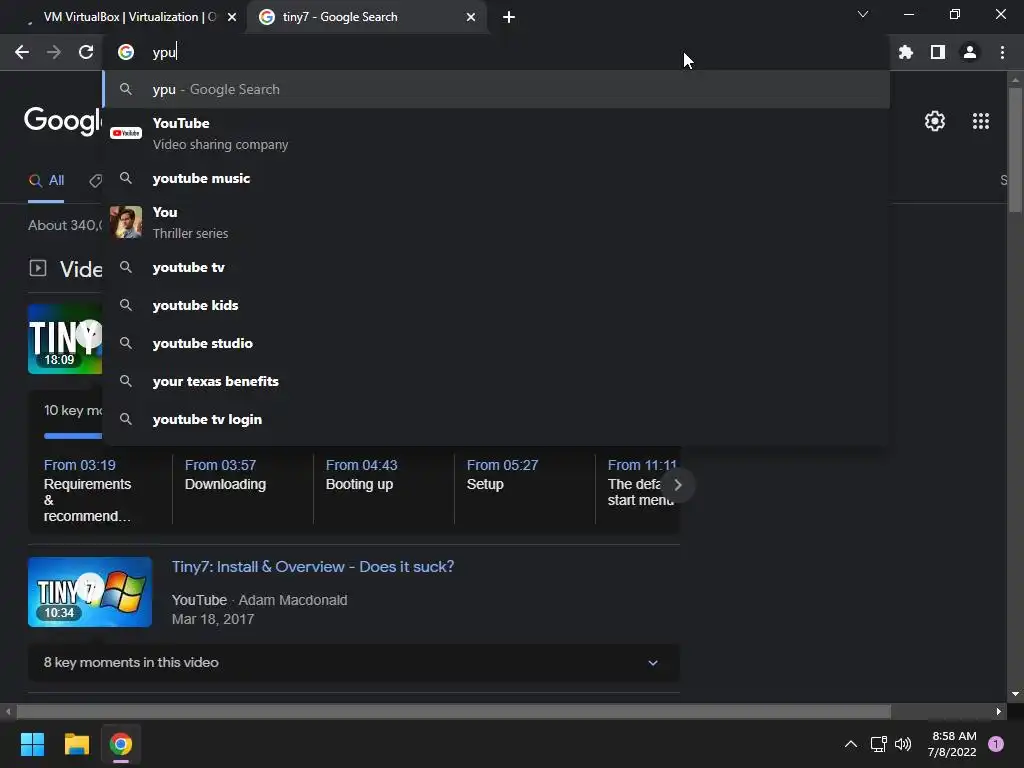Screen dimensions: 1024x768
Task: Show hidden system tray icons
Action: (850, 744)
